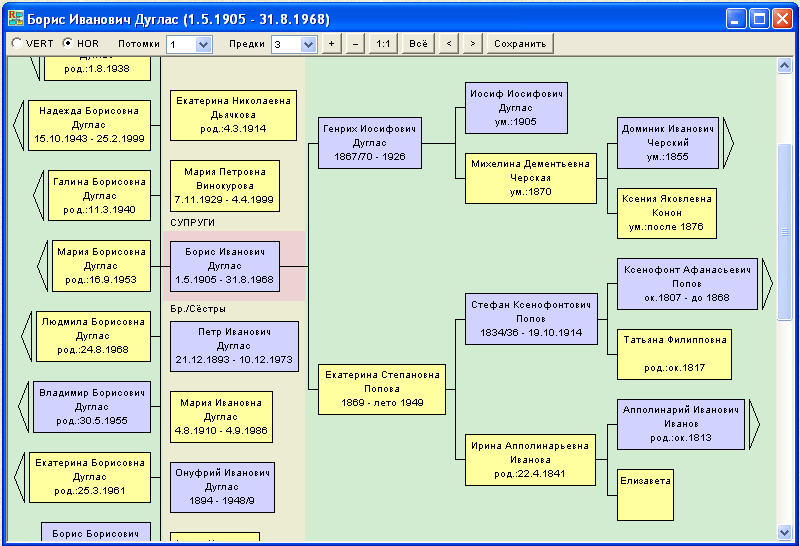Select the VERT orientation radio button
800x546 pixels.
(x=16, y=43)
